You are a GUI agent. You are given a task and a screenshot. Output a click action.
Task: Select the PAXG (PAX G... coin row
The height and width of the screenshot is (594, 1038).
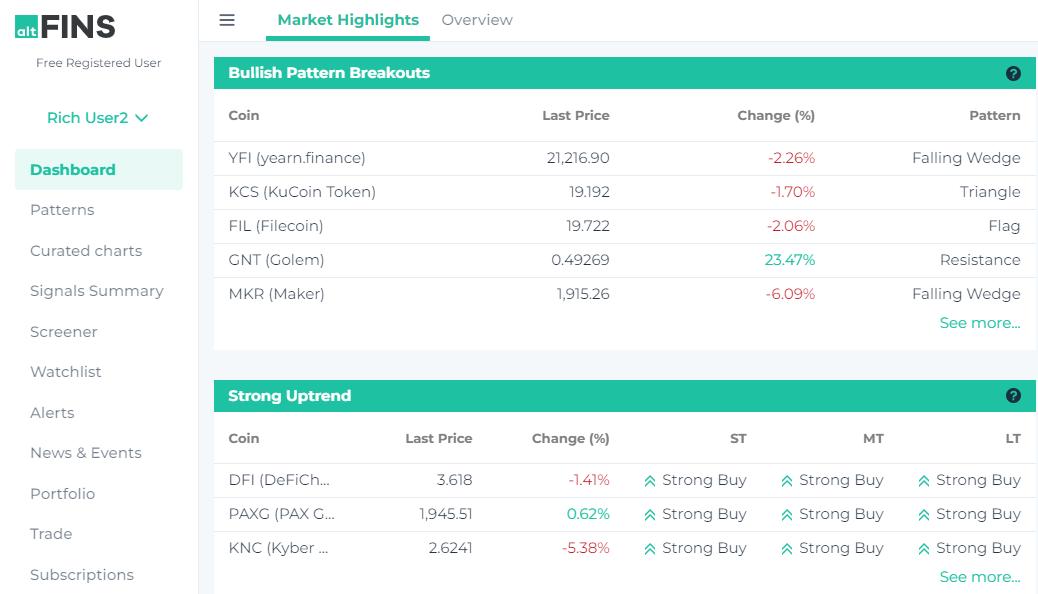point(624,515)
